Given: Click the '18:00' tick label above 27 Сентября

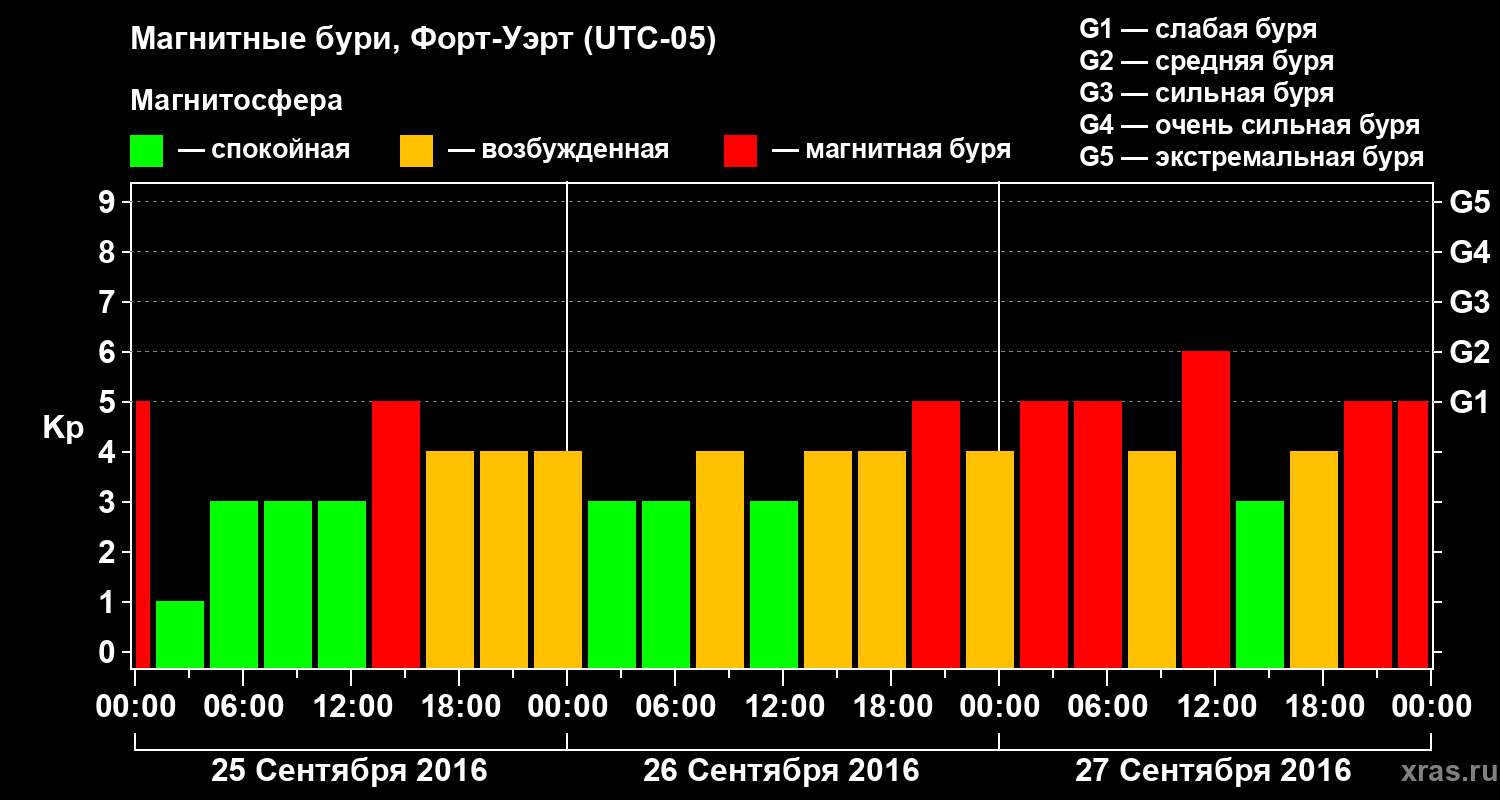Looking at the screenshot, I should coord(1323,707).
